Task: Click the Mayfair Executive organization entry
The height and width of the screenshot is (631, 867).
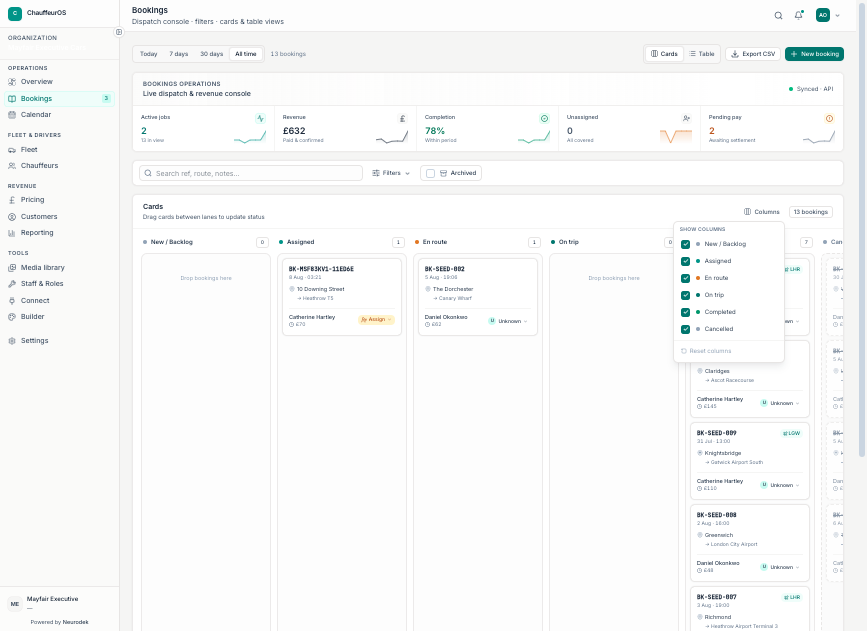Action: click(x=59, y=603)
